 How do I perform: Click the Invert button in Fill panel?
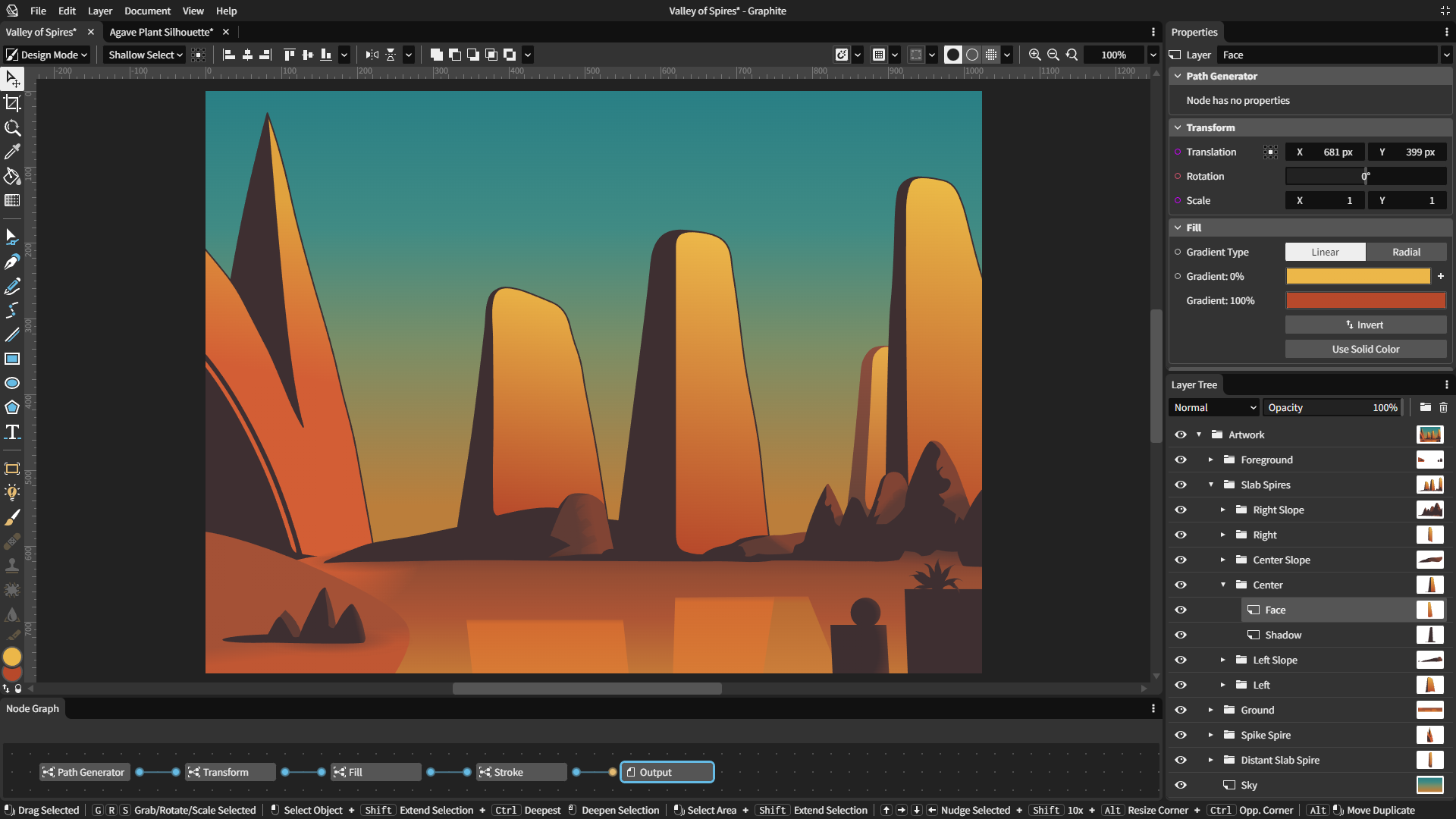click(1364, 324)
